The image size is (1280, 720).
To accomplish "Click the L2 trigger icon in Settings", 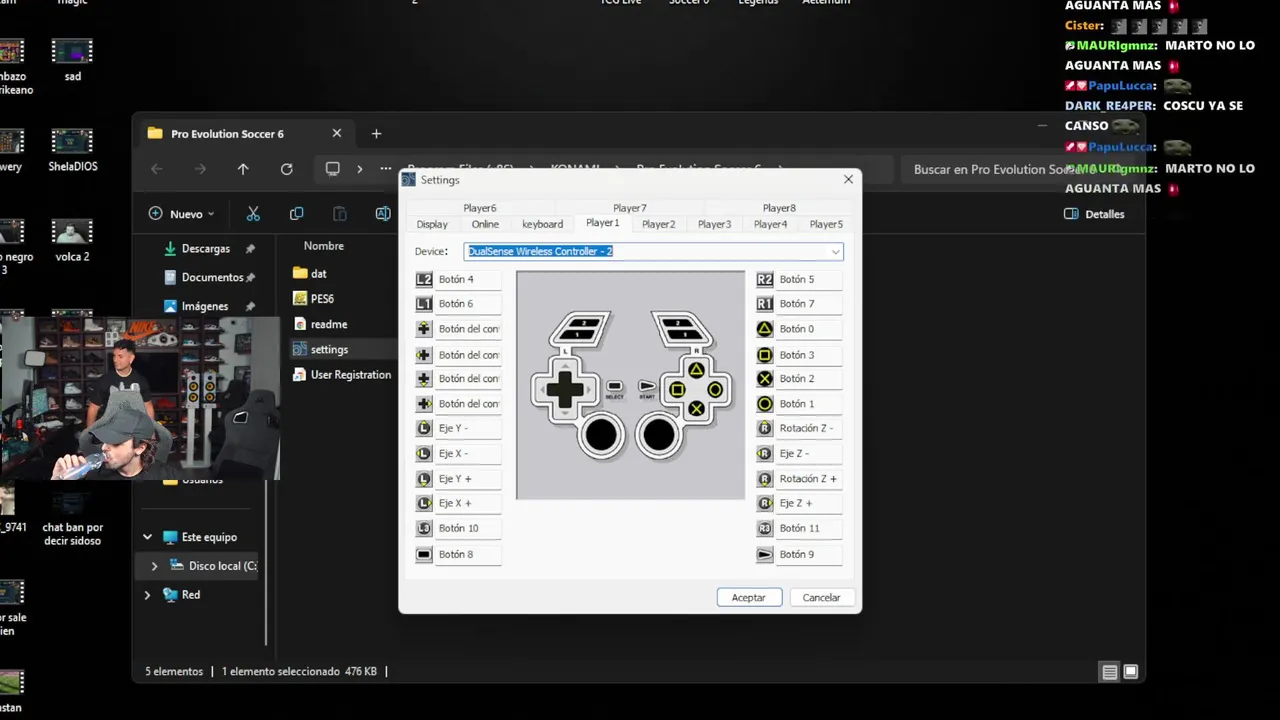I will [x=424, y=279].
